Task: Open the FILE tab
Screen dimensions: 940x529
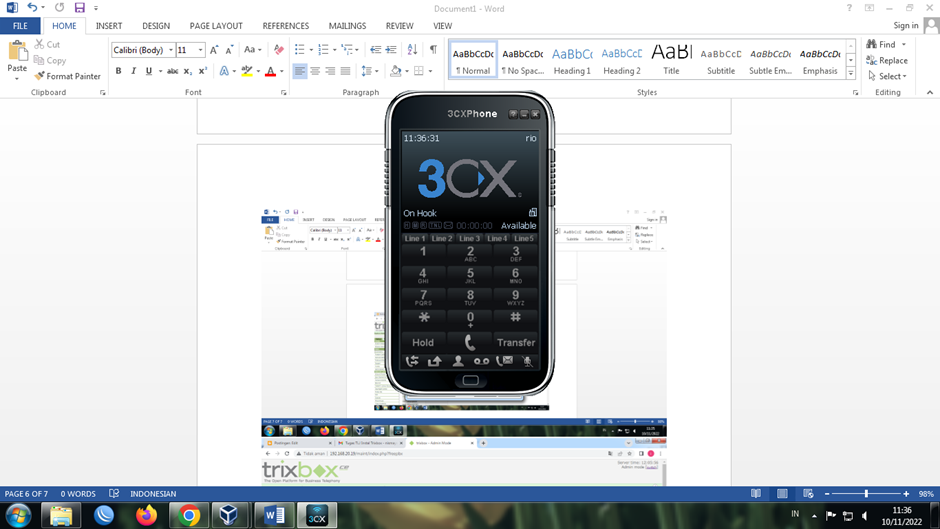Action: coord(20,26)
